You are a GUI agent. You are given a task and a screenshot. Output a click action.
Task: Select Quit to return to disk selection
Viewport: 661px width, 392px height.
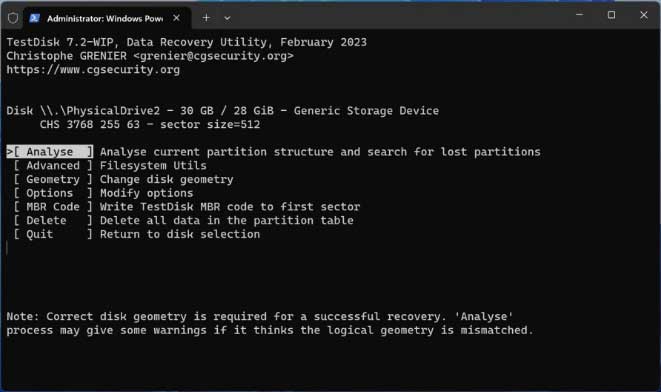pos(53,234)
